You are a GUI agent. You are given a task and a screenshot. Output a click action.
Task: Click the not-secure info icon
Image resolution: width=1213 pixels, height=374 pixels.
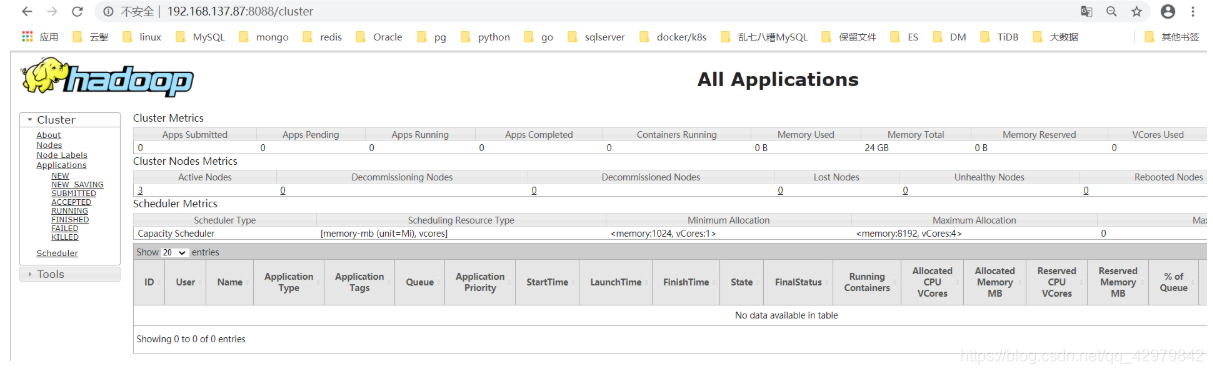point(108,12)
